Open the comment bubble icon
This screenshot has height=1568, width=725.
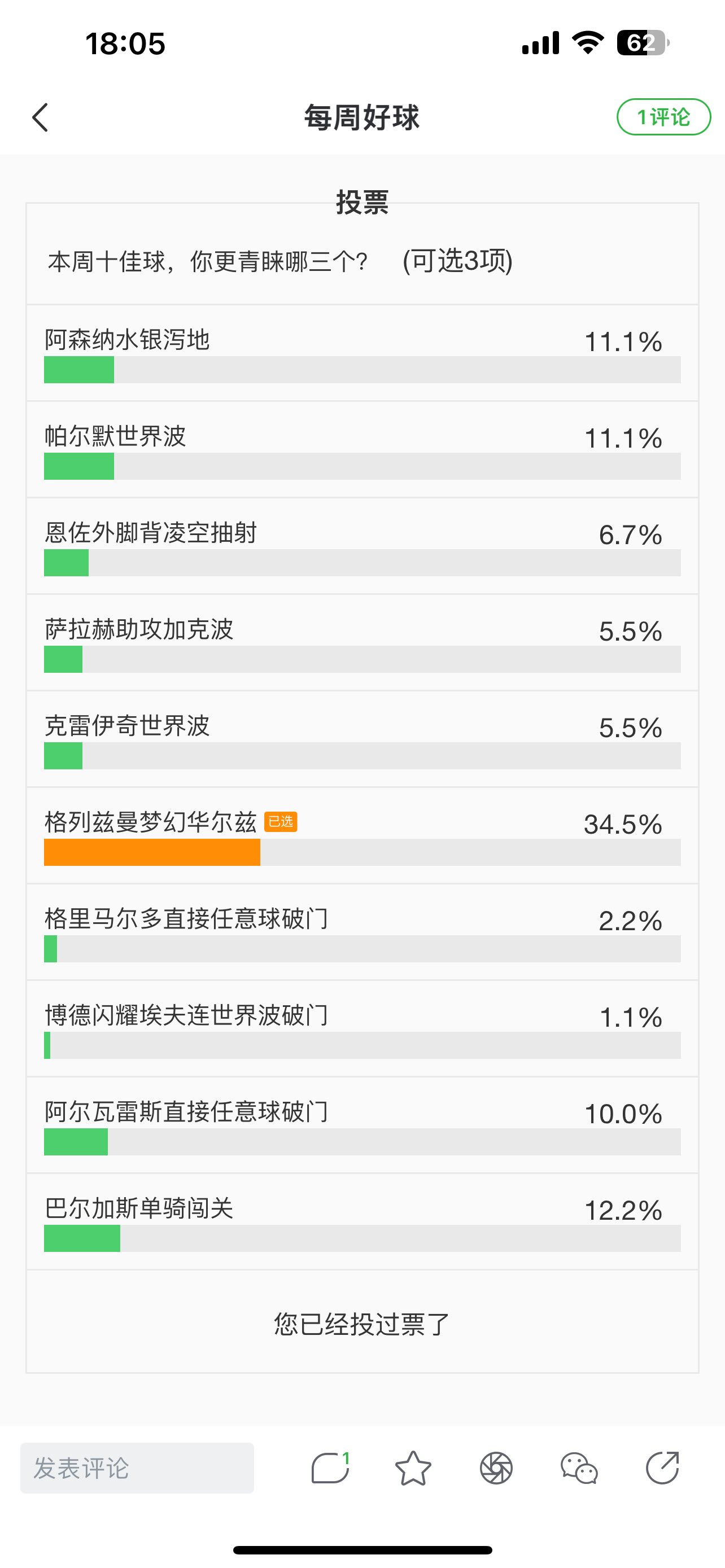click(330, 1468)
